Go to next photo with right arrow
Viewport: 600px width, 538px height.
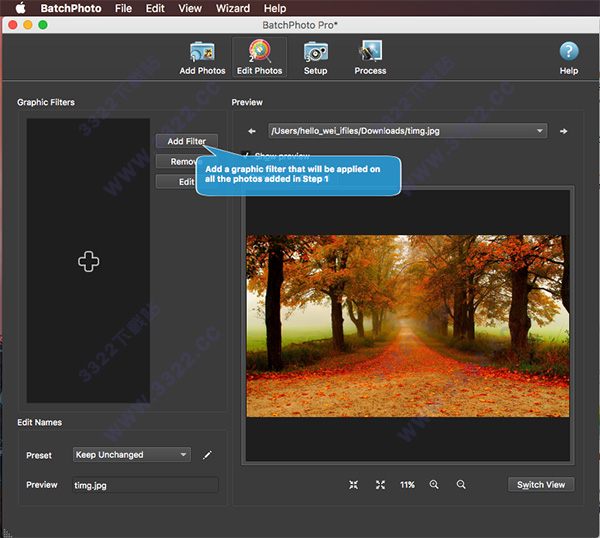tap(563, 131)
